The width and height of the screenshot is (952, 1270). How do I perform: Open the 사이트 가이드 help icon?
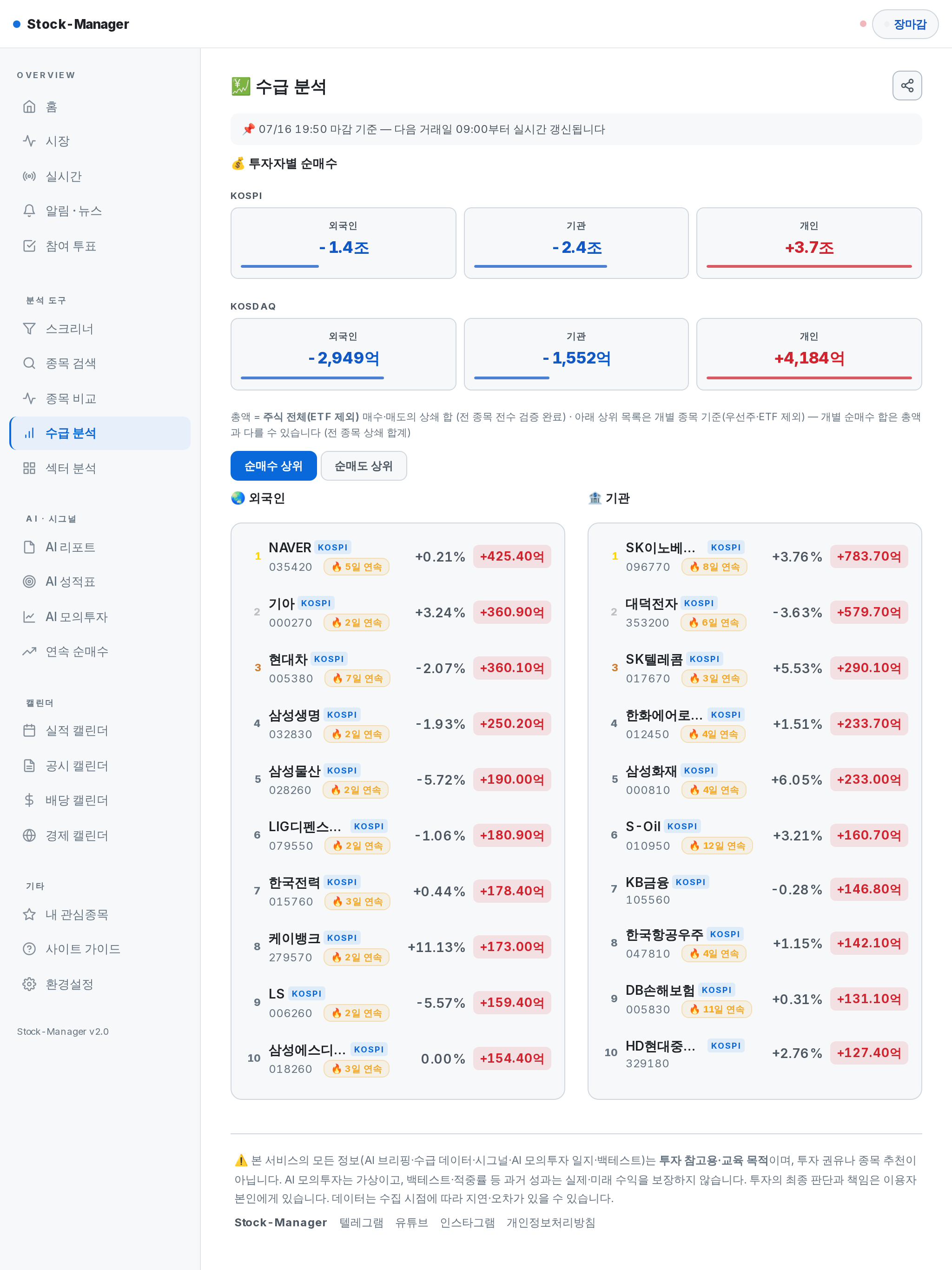29,949
